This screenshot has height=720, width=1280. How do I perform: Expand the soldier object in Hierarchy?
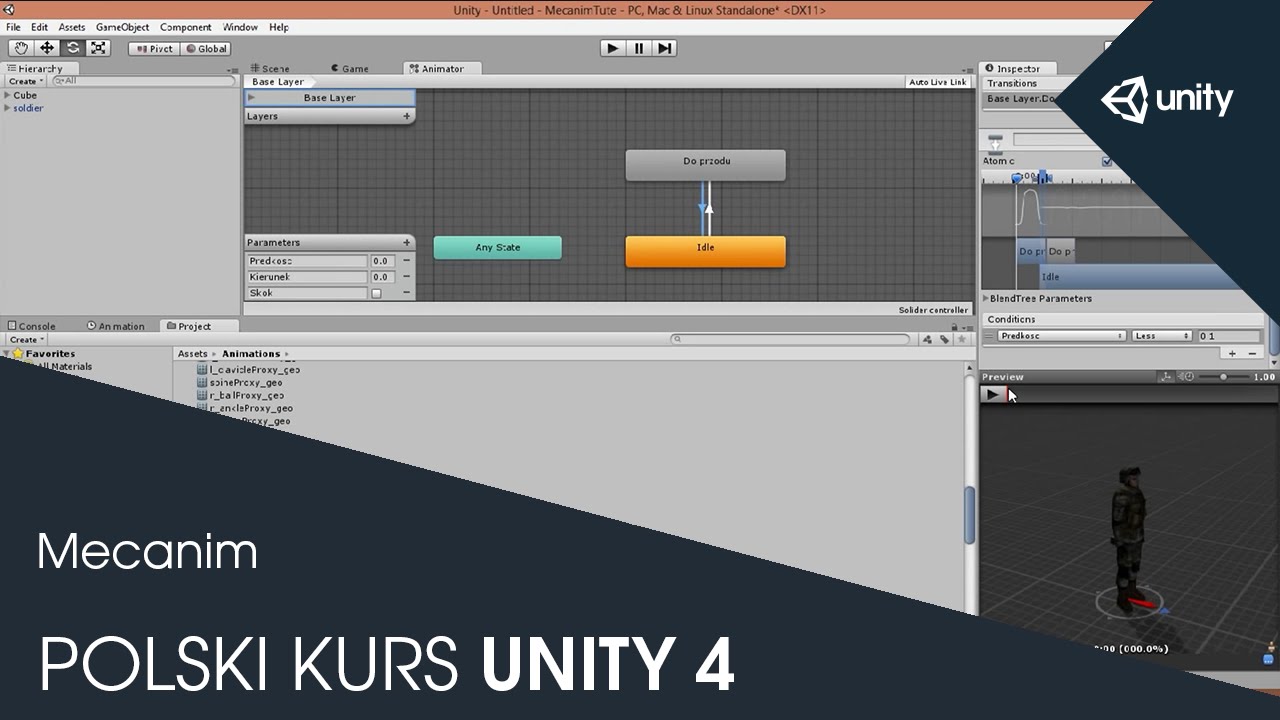[7, 108]
